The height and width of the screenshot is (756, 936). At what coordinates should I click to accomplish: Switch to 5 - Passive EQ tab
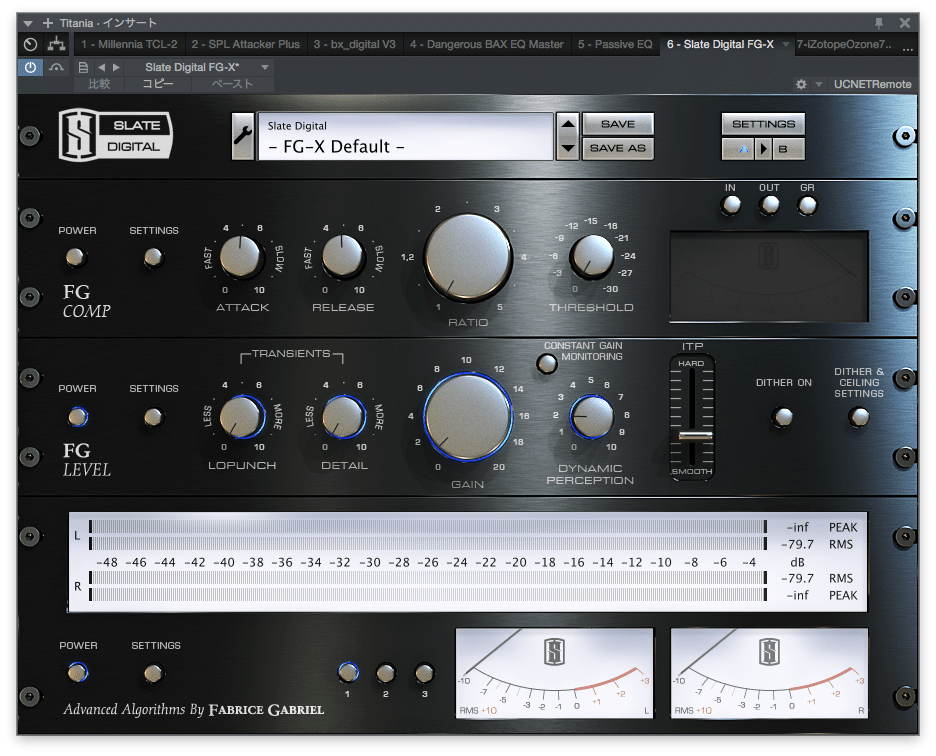pos(615,44)
